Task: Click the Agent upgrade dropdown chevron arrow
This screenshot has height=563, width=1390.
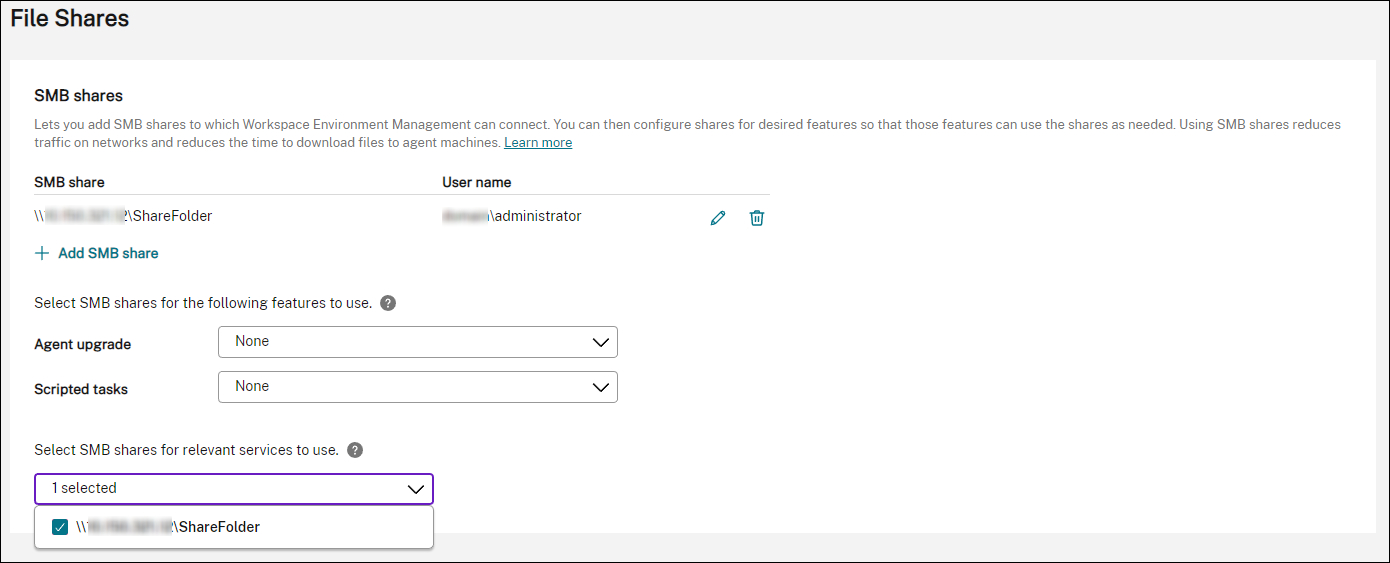Action: pyautogui.click(x=600, y=342)
